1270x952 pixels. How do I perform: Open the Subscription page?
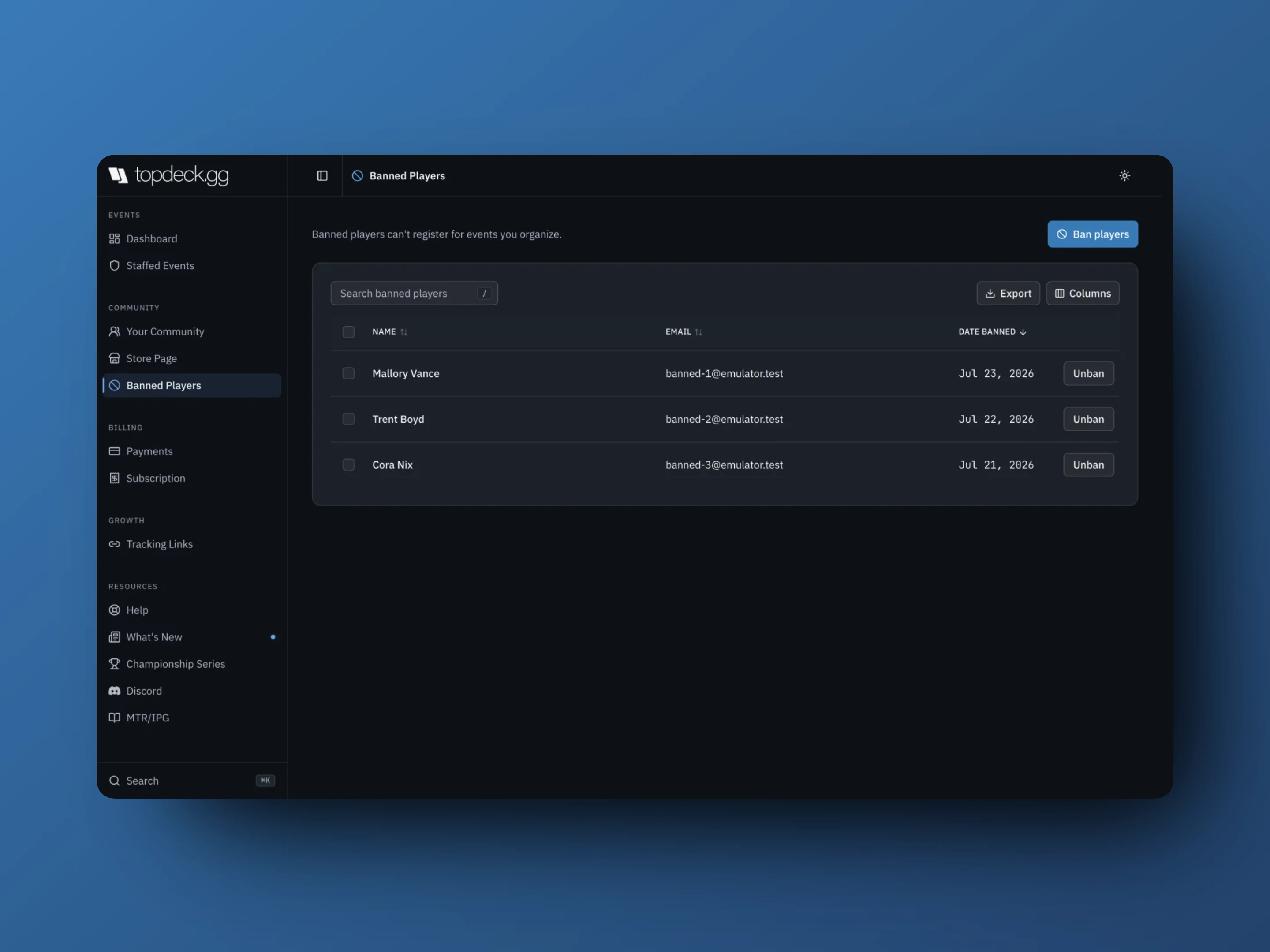192,478
